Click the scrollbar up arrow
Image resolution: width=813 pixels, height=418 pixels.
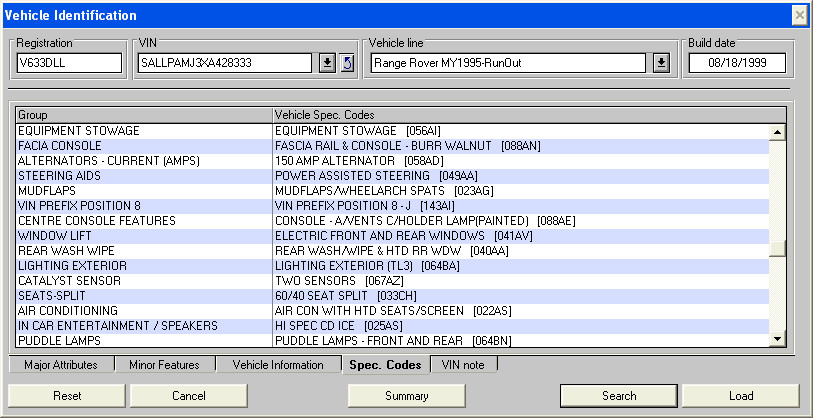pyautogui.click(x=777, y=132)
